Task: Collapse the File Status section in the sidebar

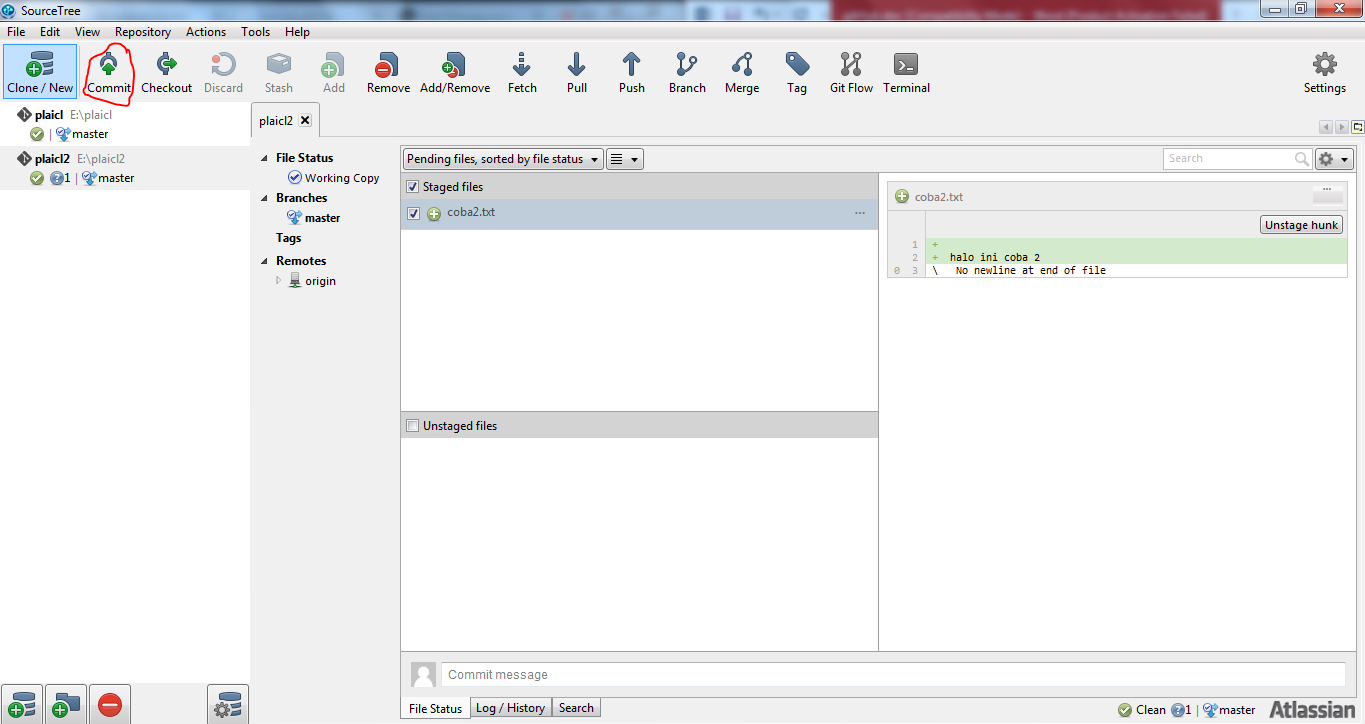Action: pos(265,158)
